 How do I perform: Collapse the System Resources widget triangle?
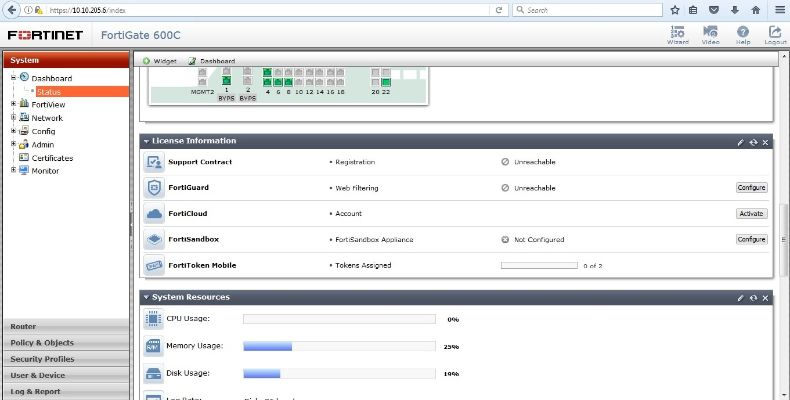click(146, 297)
